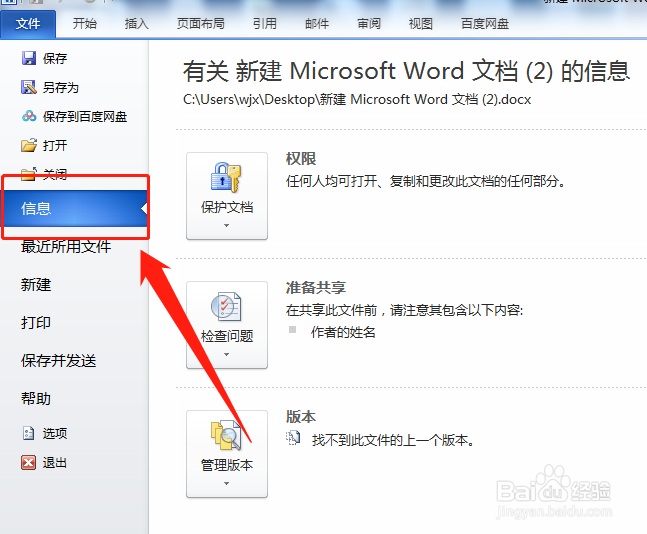
Task: Click the red Exit X icon
Action: 28,462
